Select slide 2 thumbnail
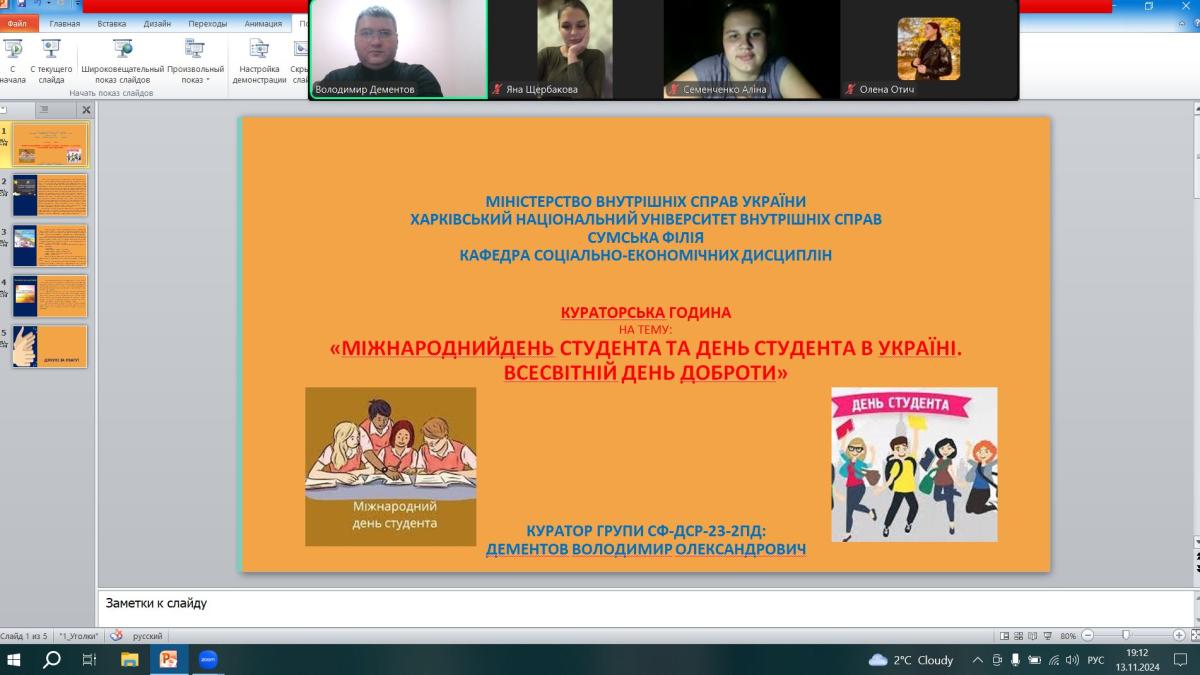Viewport: 1200px width, 675px height. coord(50,195)
